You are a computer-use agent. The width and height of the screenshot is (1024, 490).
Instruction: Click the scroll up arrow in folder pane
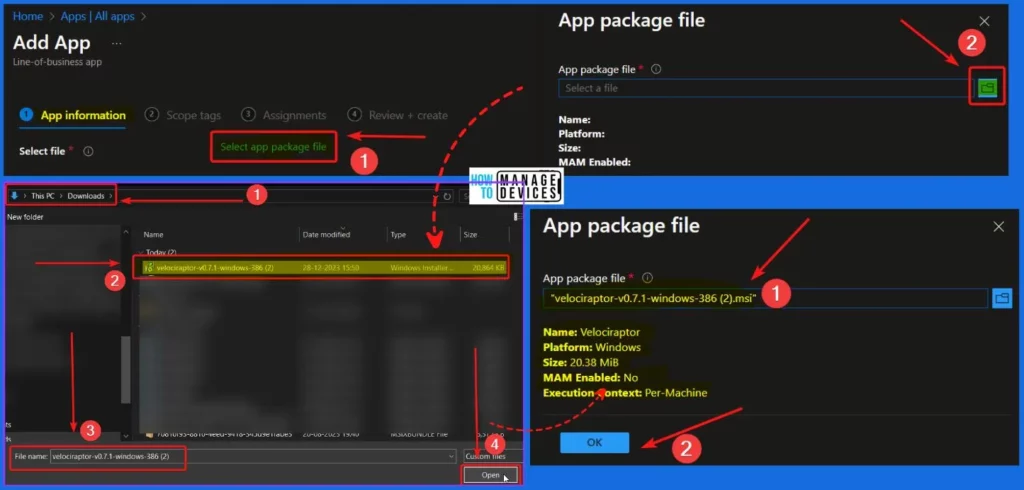[126, 231]
